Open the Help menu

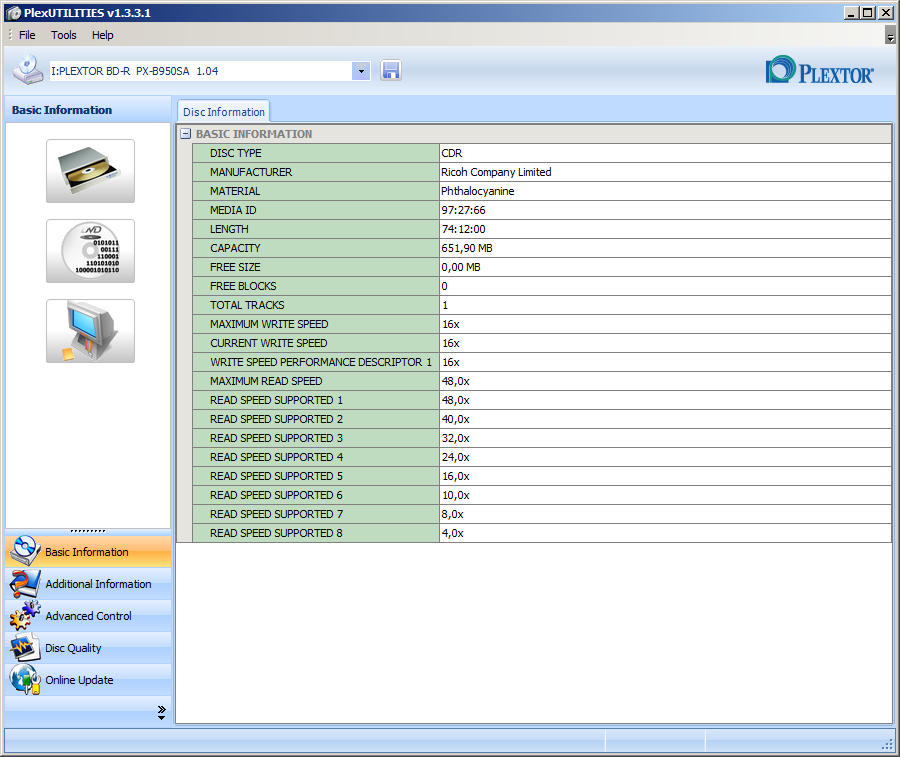(103, 35)
